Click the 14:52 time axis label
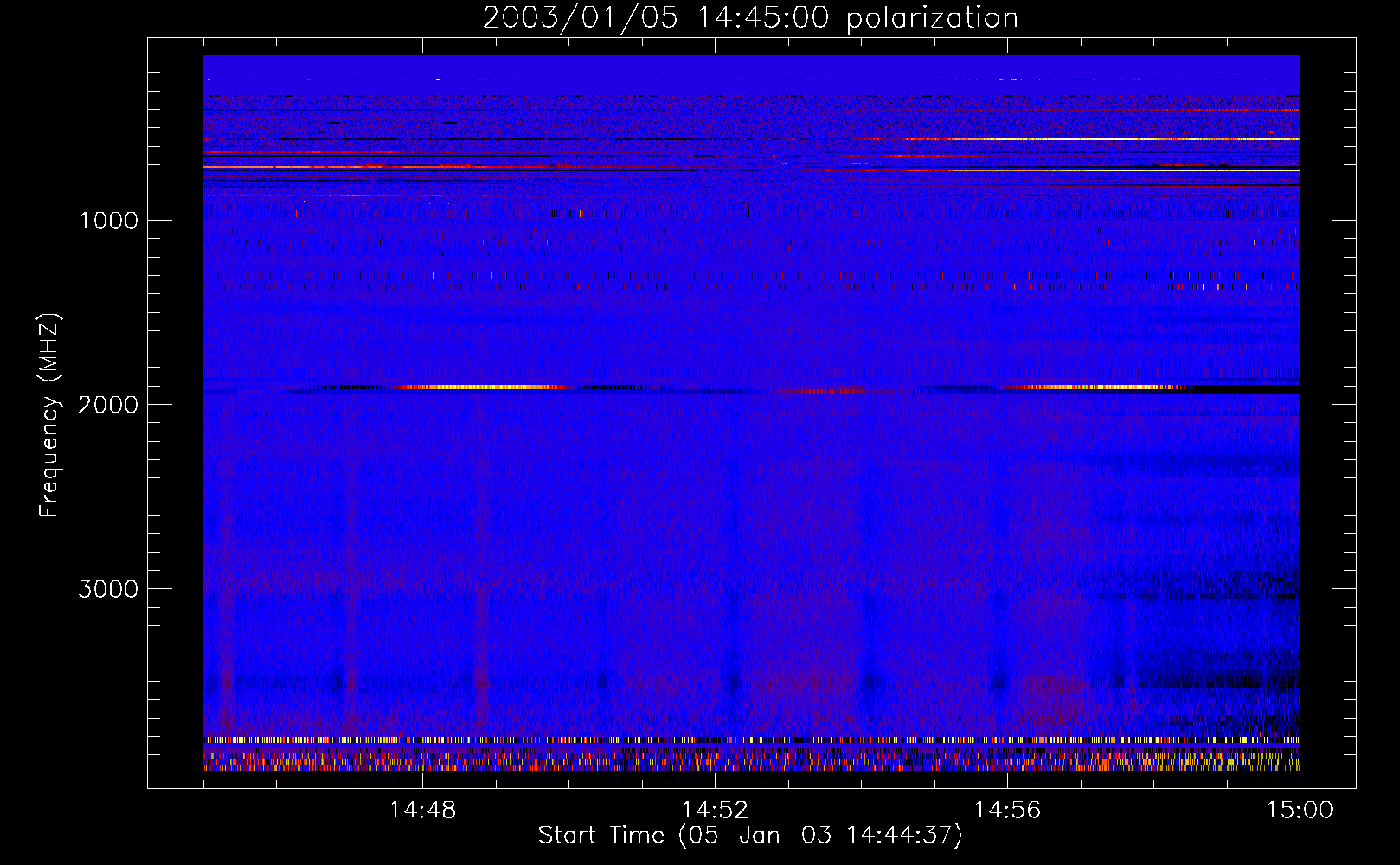1400x865 pixels. pos(715,811)
